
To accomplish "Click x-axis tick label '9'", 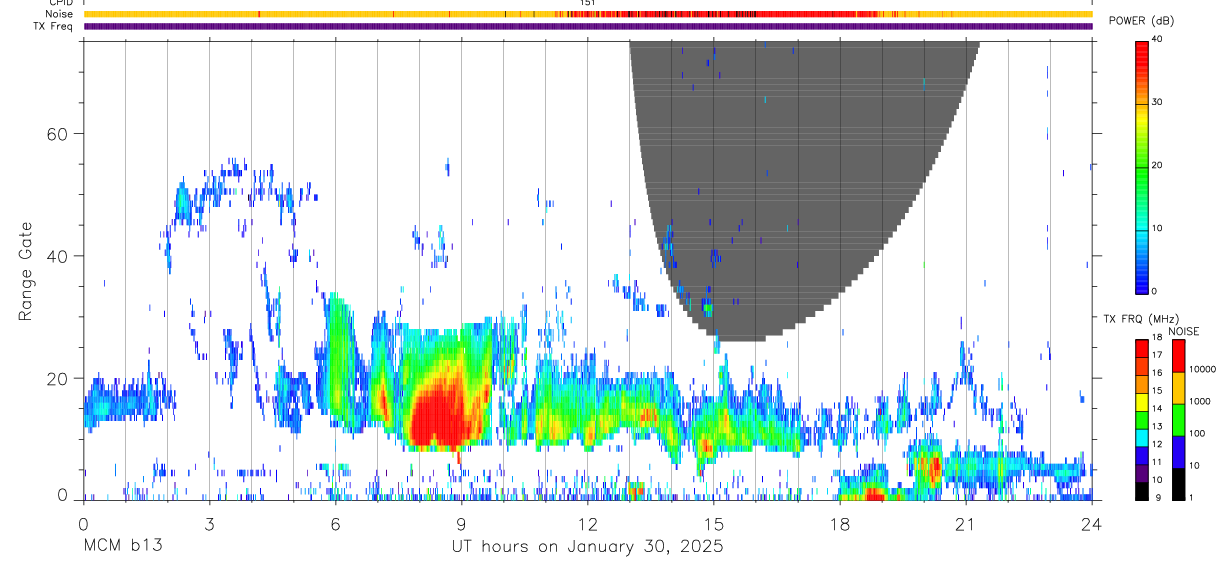I will [x=461, y=523].
